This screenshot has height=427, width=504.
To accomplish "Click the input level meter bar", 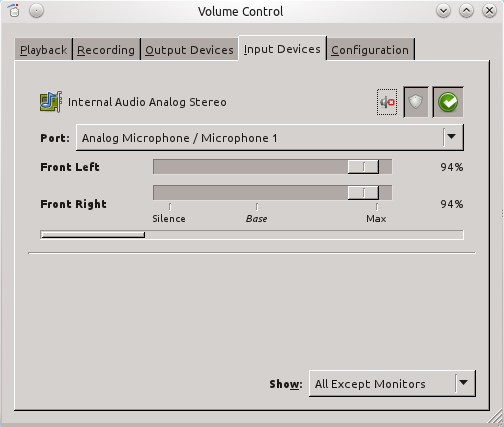I will (x=252, y=235).
